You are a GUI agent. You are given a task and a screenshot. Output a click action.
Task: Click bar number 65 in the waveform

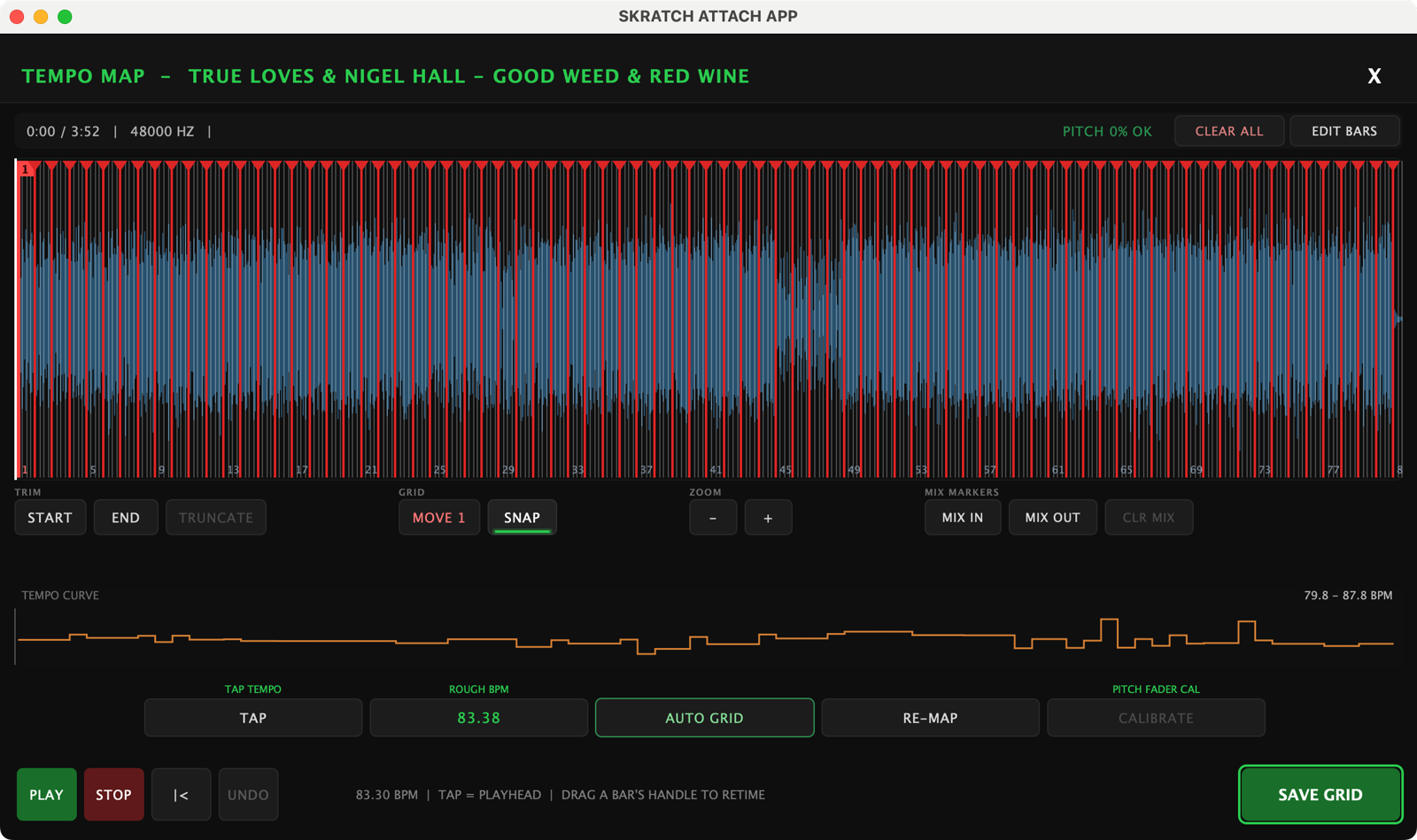tap(1127, 470)
